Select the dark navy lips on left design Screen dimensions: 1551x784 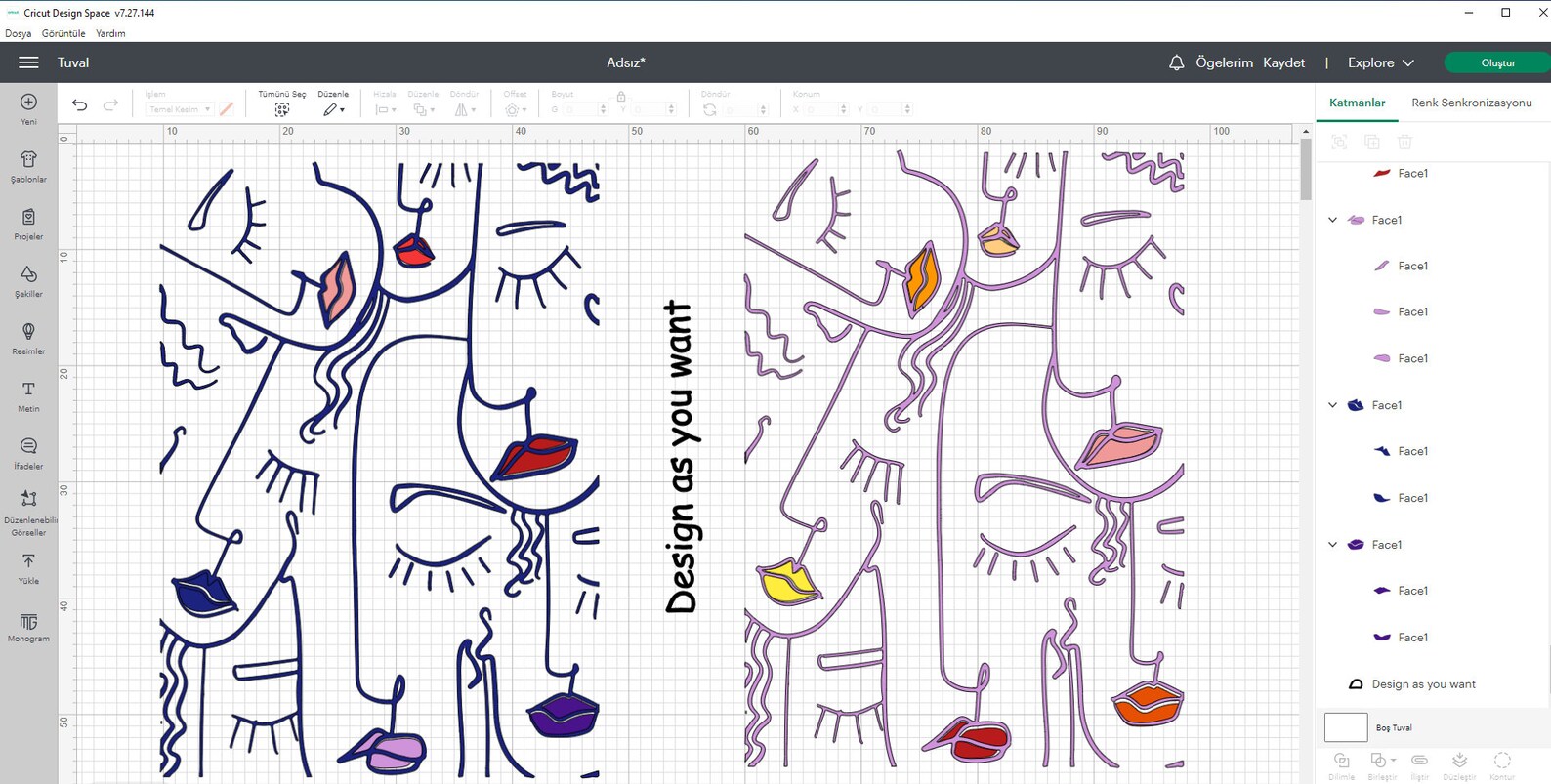203,593
